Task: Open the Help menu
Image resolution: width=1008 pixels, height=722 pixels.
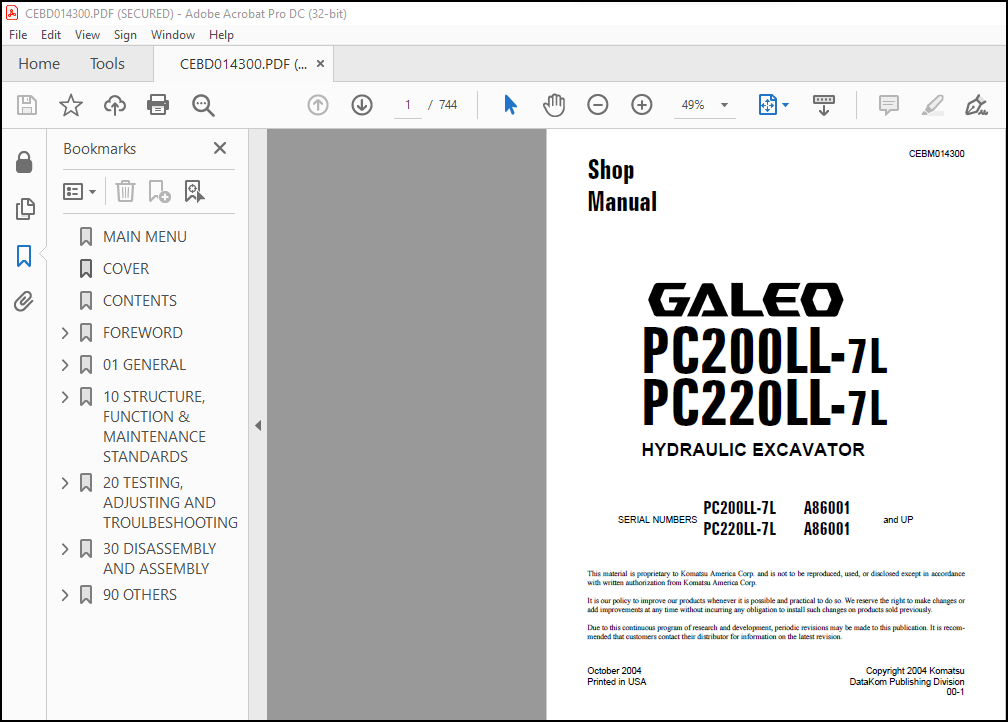Action: 221,35
